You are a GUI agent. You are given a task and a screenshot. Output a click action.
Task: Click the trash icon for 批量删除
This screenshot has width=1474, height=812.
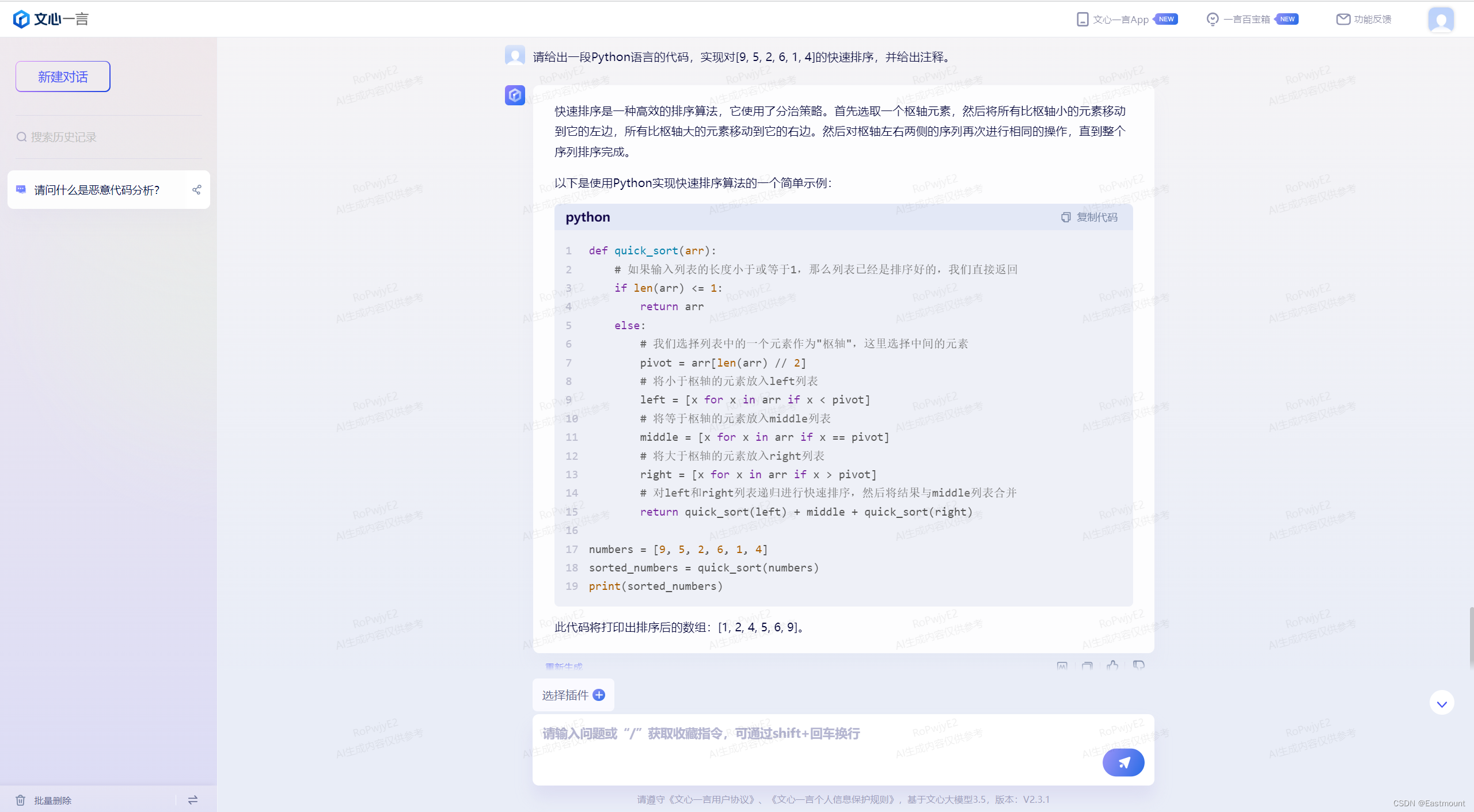(x=21, y=800)
